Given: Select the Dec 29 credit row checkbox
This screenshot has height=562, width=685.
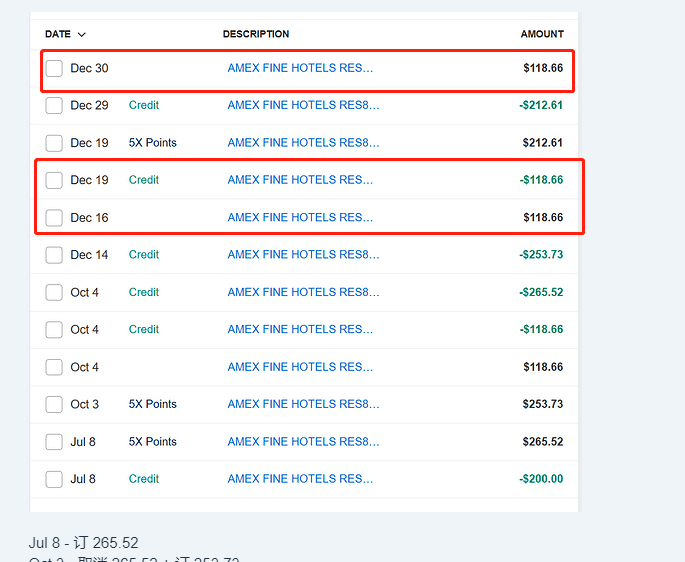Looking at the screenshot, I should pyautogui.click(x=54, y=106).
